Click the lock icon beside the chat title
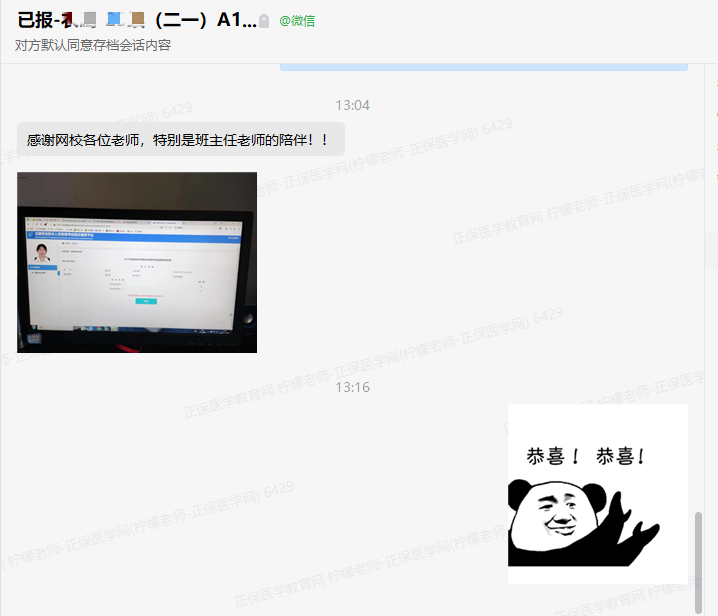 [x=264, y=21]
